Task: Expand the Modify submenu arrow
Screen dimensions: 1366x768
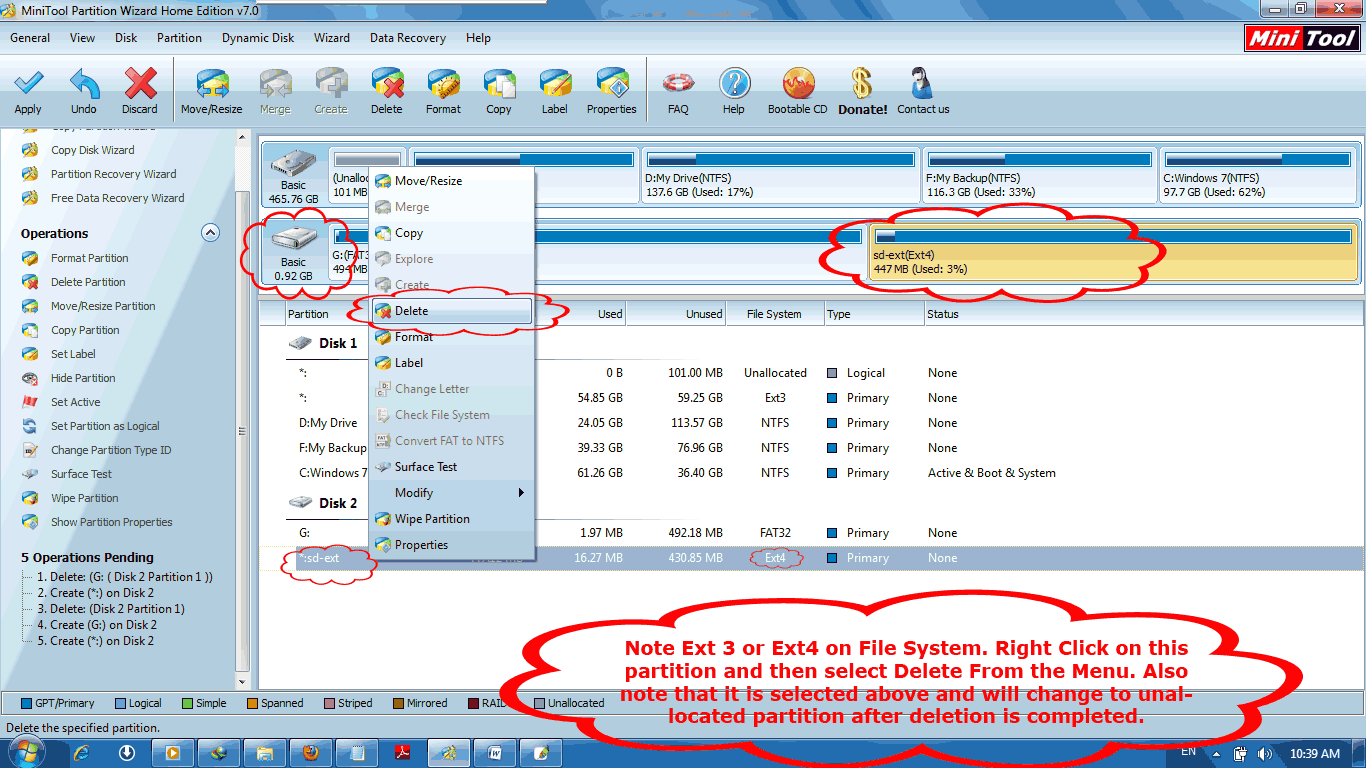Action: point(521,493)
